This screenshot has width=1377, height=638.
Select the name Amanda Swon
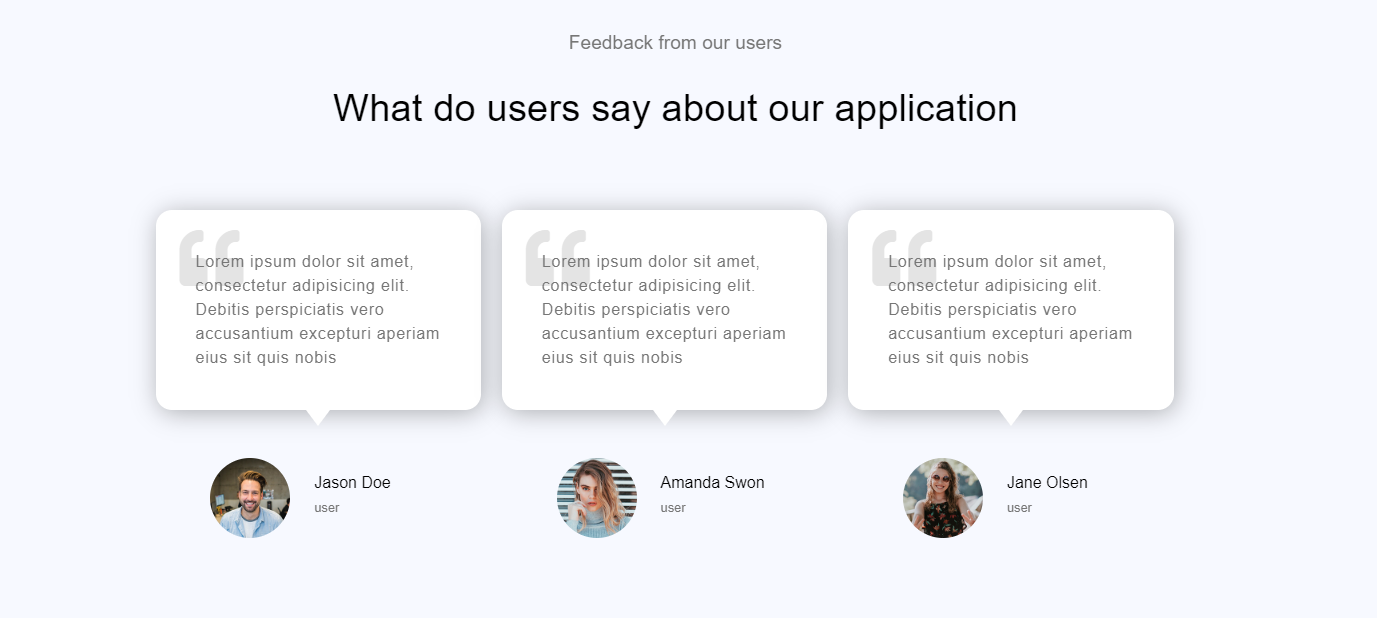712,482
